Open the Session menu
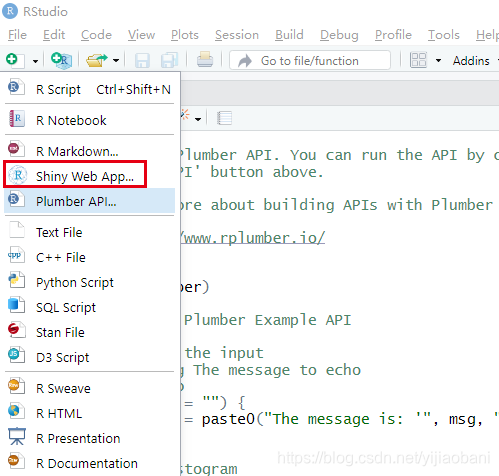This screenshot has width=499, height=476. pos(237,35)
